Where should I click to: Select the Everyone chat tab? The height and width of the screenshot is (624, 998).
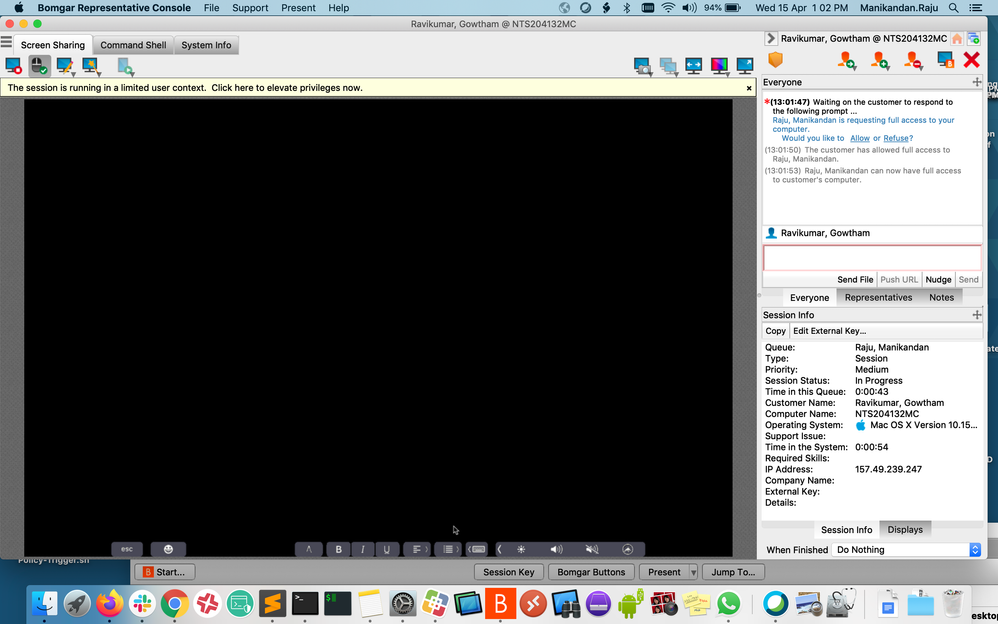coord(810,297)
